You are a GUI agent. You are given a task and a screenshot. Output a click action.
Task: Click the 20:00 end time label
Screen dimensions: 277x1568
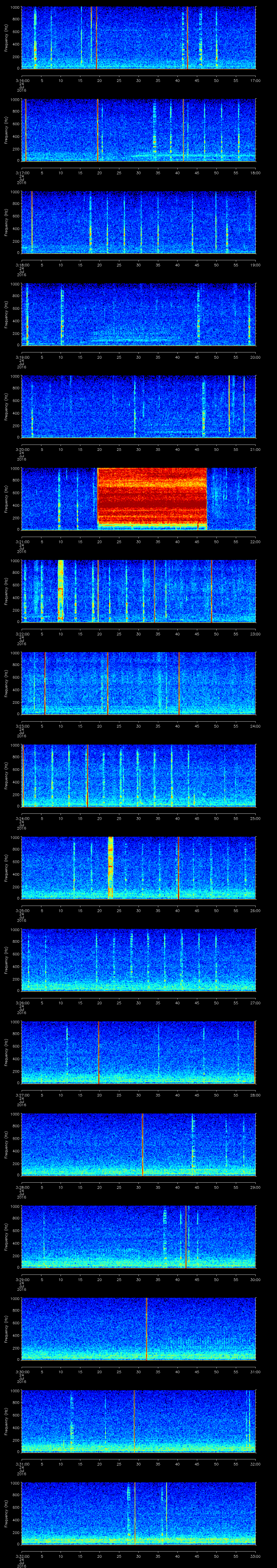[255, 357]
